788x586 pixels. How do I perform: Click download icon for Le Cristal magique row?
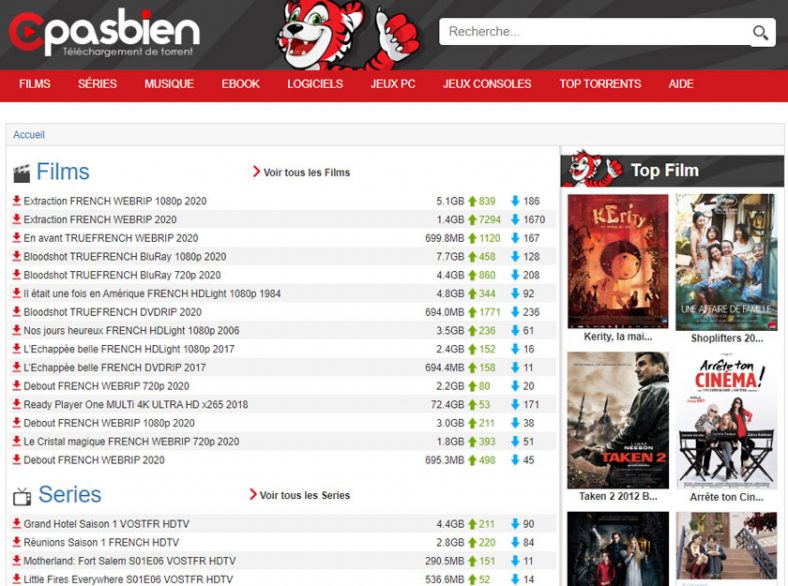click(17, 441)
